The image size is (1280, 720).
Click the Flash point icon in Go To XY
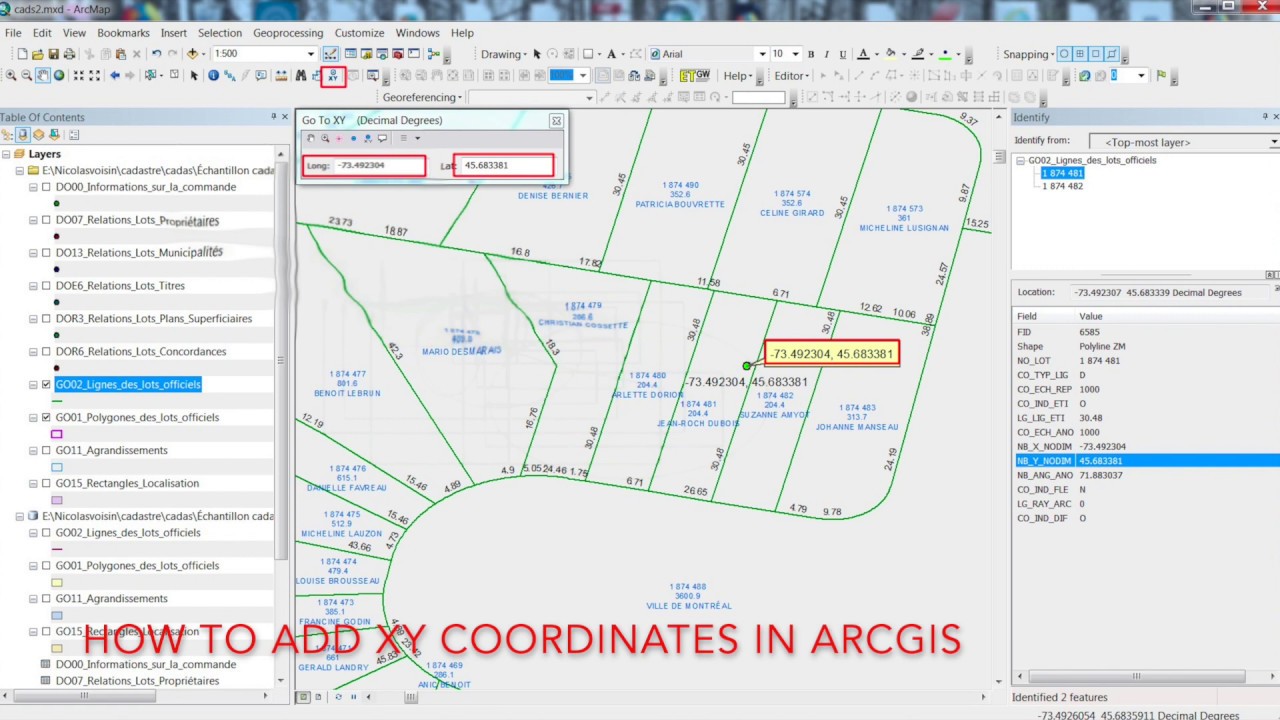(339, 139)
